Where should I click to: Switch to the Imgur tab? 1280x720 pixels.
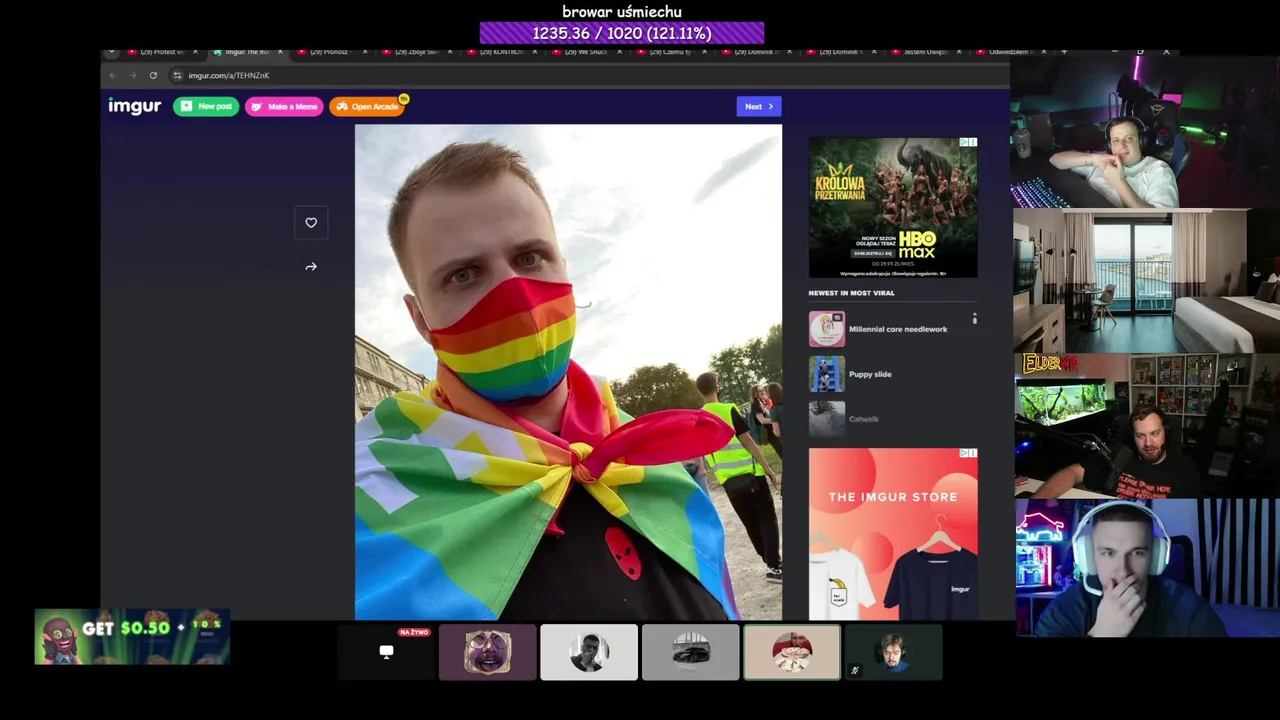click(246, 52)
